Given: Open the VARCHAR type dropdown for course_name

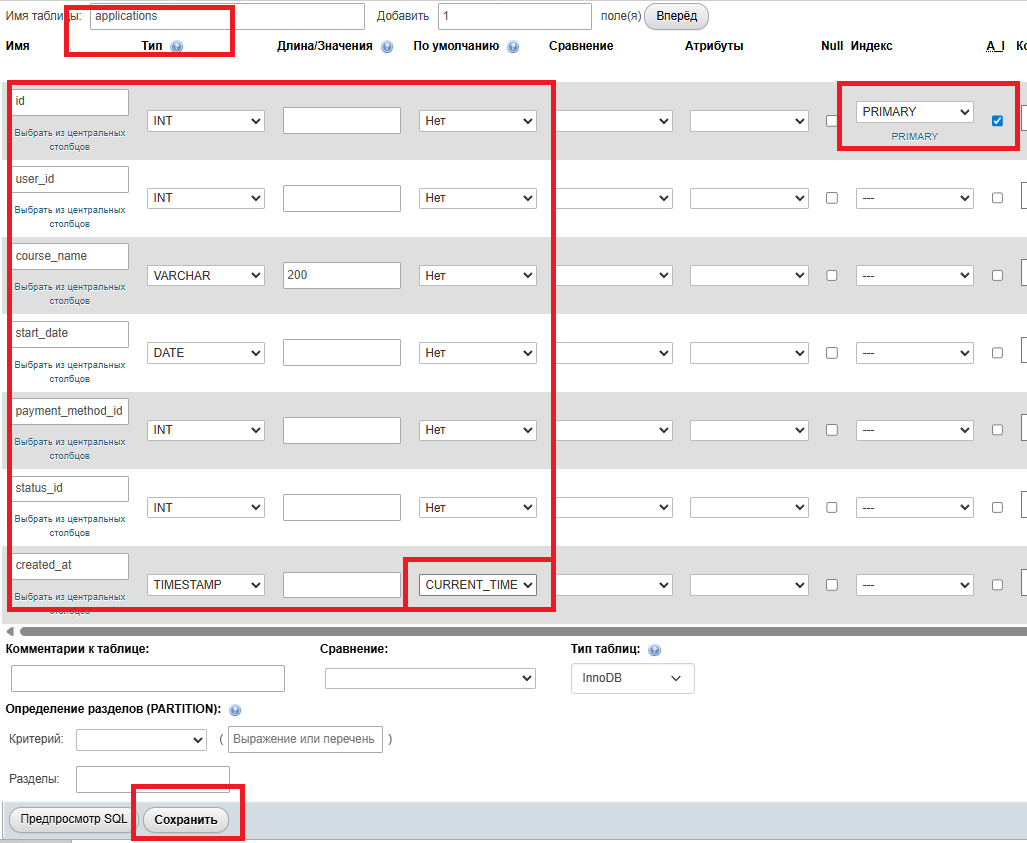Looking at the screenshot, I should point(206,275).
